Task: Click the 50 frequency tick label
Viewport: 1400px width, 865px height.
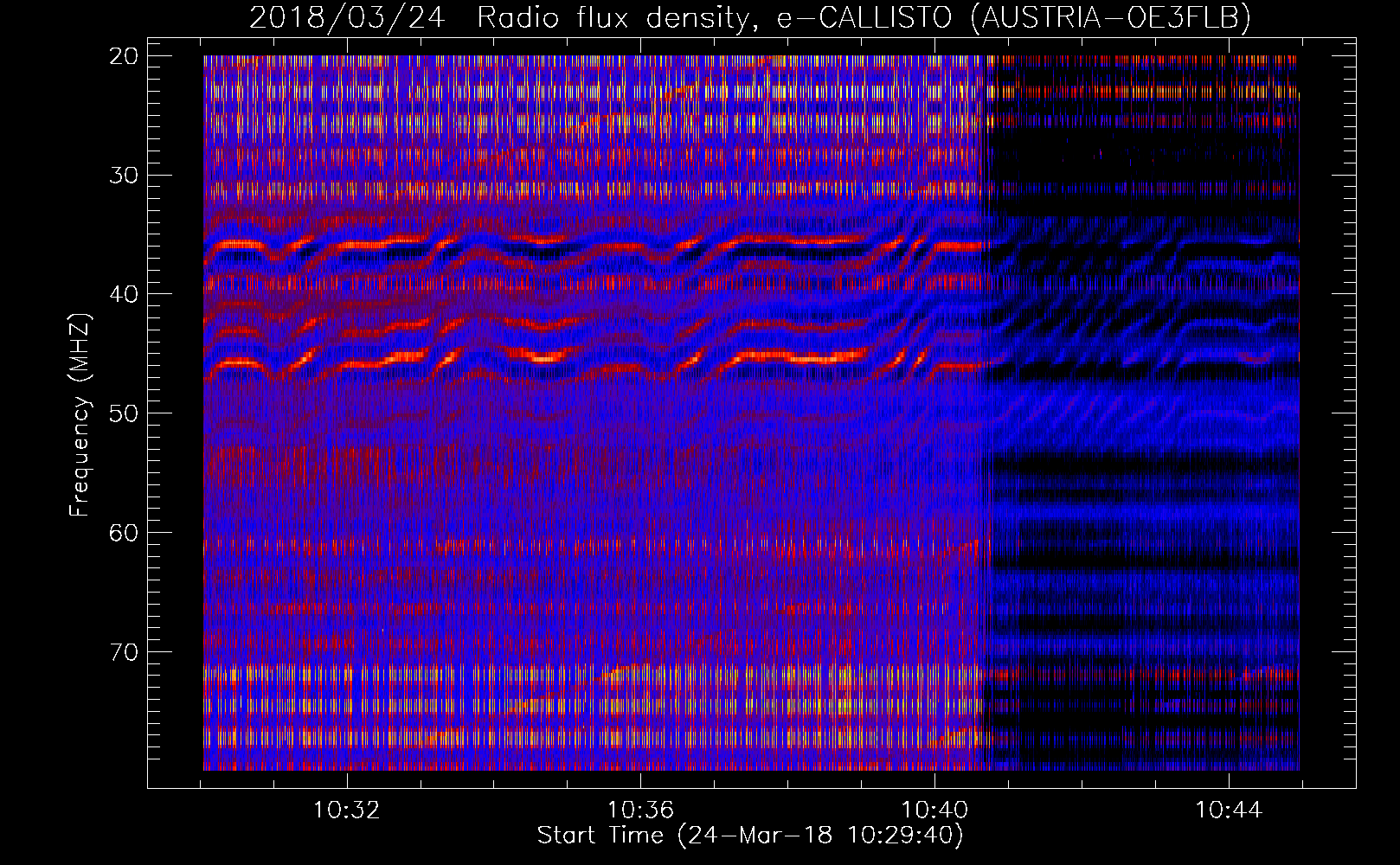Action: (x=124, y=413)
